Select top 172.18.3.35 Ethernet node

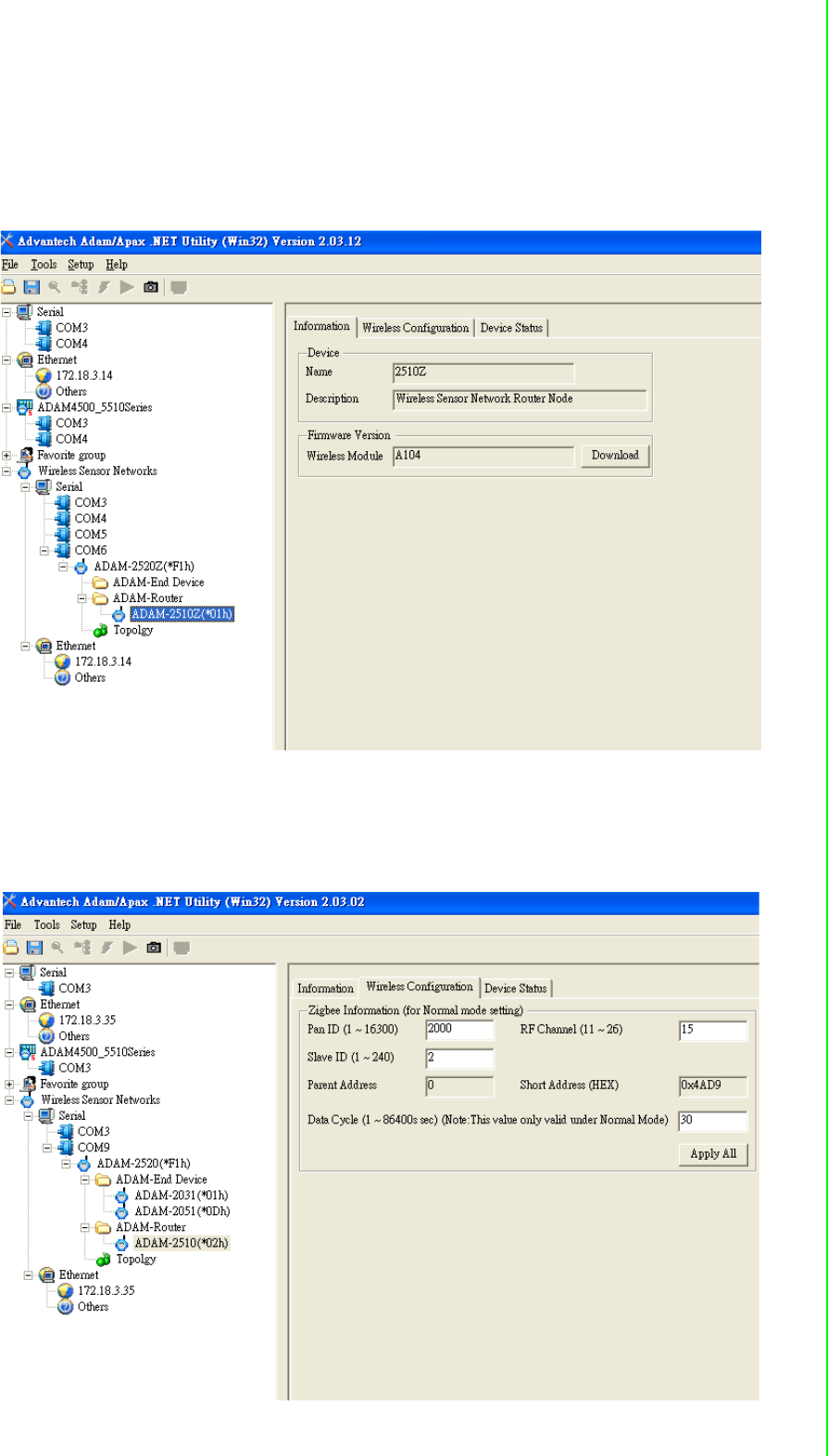(x=87, y=1021)
